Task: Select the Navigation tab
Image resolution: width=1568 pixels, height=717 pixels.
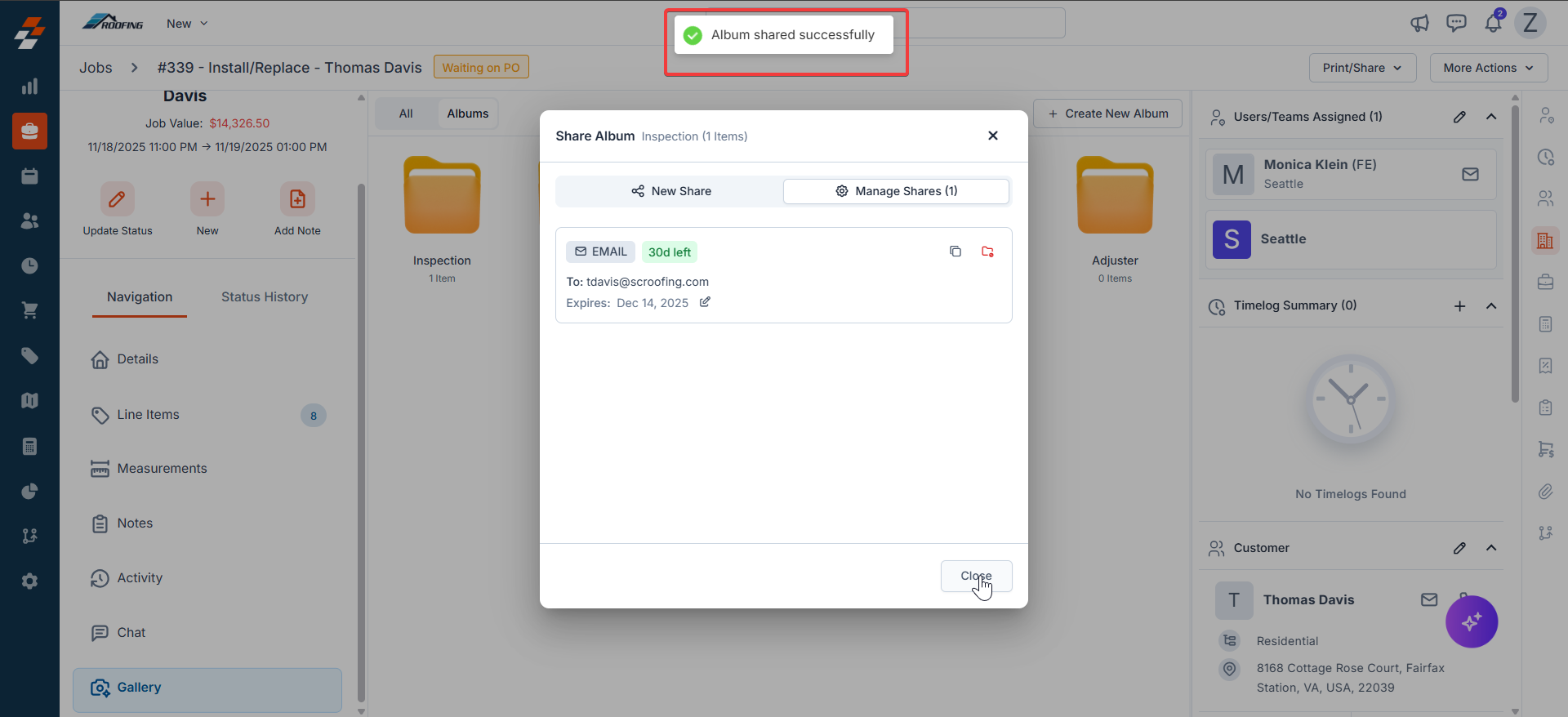Action: (140, 297)
